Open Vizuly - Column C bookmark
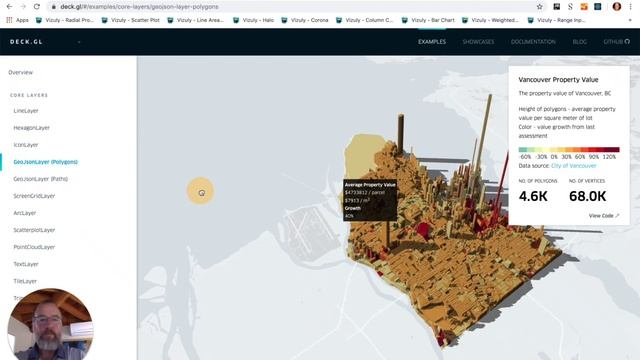This screenshot has height=360, width=640. pyautogui.click(x=365, y=20)
